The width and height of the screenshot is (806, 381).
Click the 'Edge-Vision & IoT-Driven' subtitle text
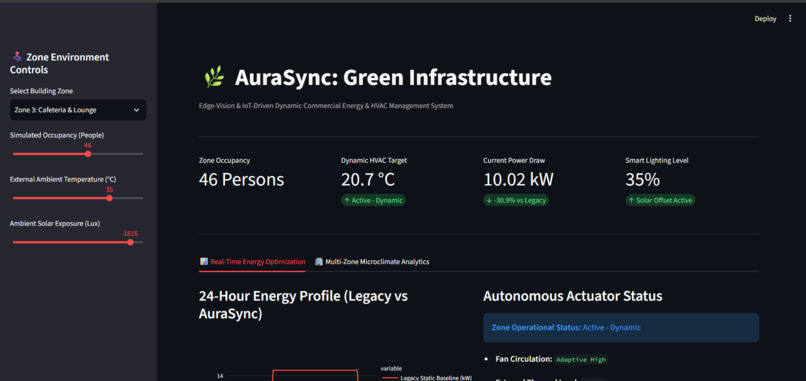(326, 106)
